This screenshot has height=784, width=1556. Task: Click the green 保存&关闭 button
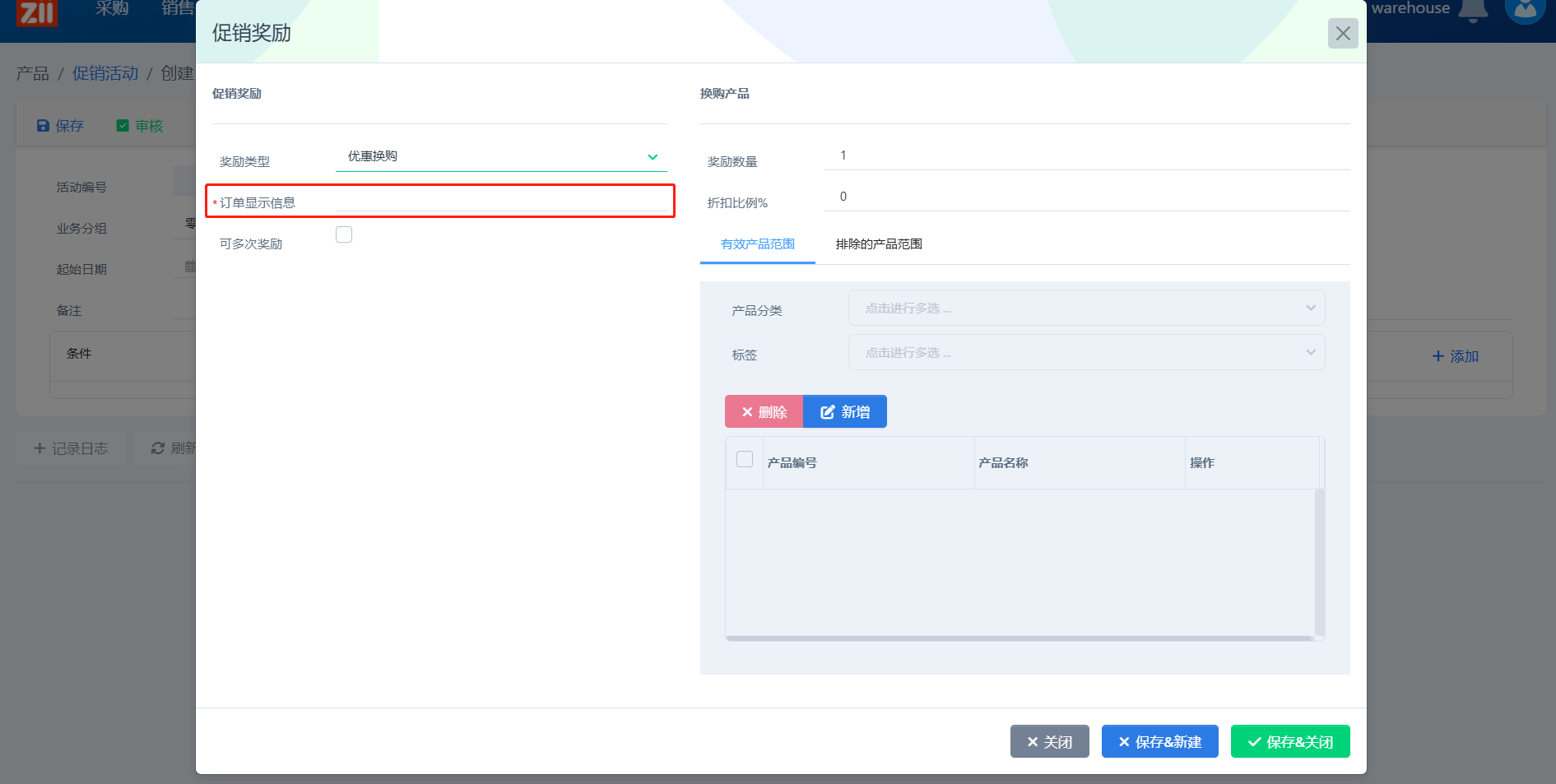(1290, 741)
